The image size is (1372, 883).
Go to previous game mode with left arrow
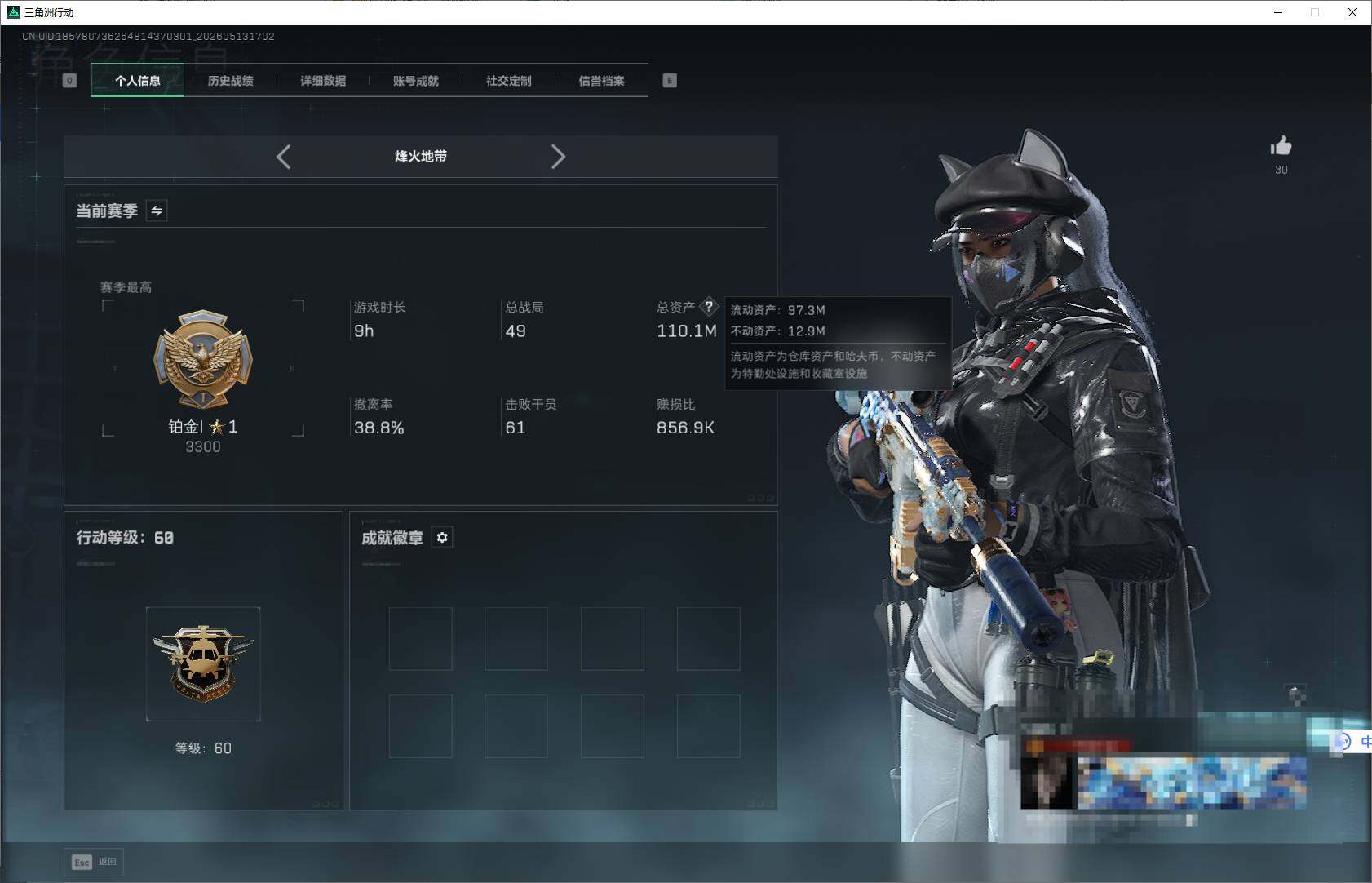coord(283,157)
